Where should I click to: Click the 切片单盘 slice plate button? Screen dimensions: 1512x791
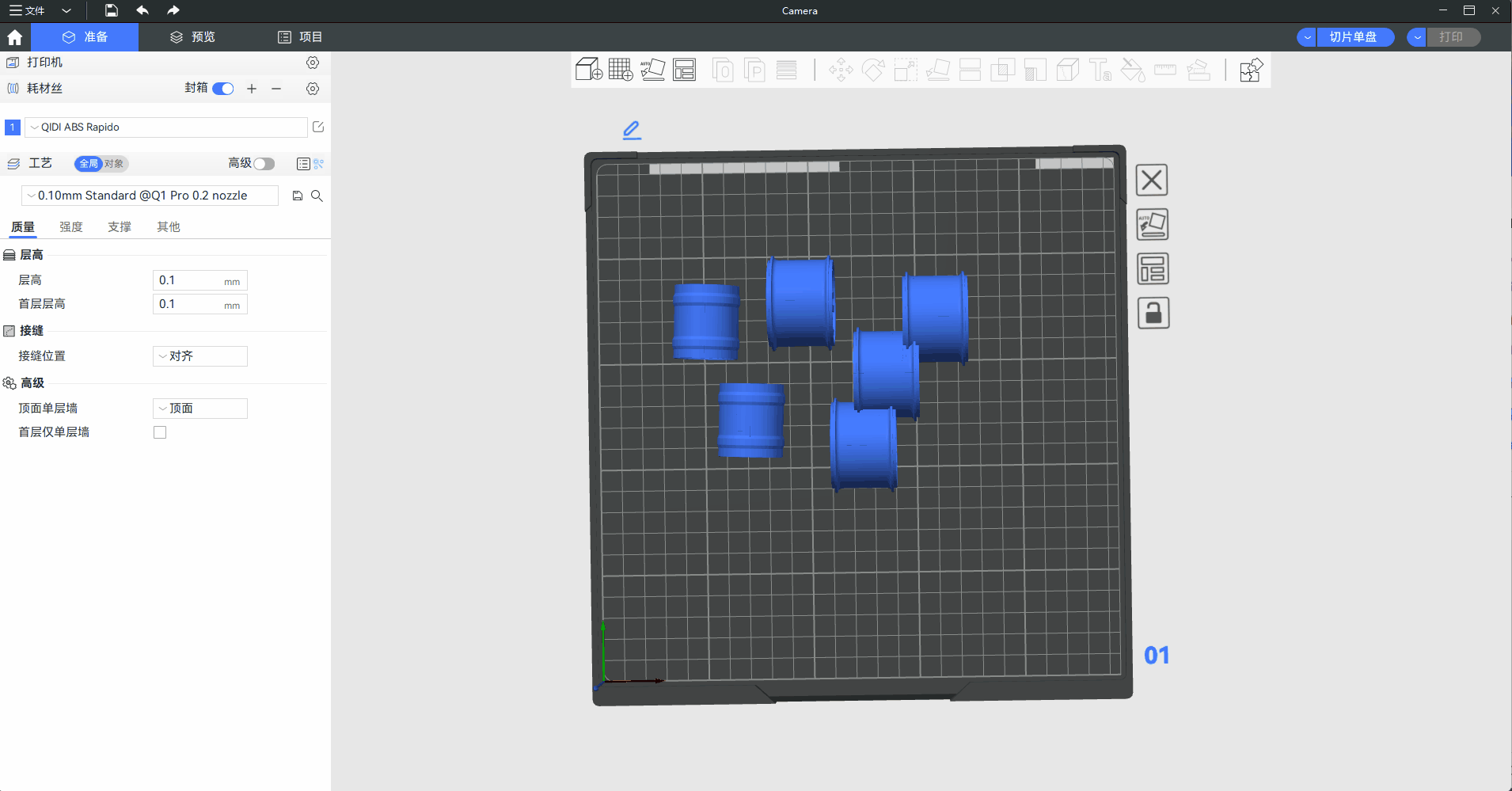click(1354, 37)
